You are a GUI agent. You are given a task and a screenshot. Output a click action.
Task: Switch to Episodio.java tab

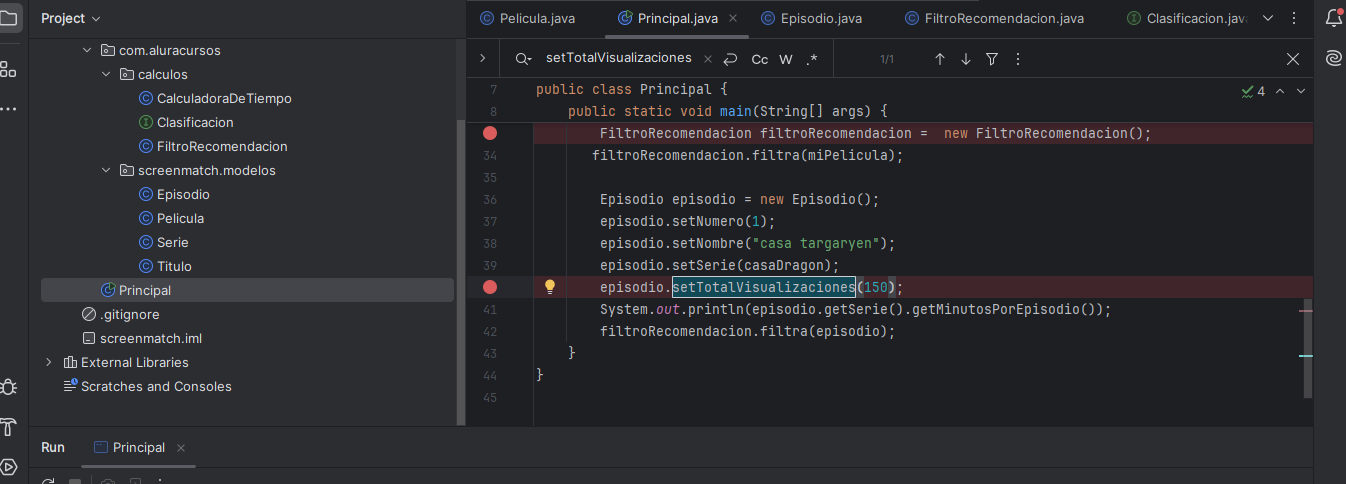pyautogui.click(x=810, y=18)
